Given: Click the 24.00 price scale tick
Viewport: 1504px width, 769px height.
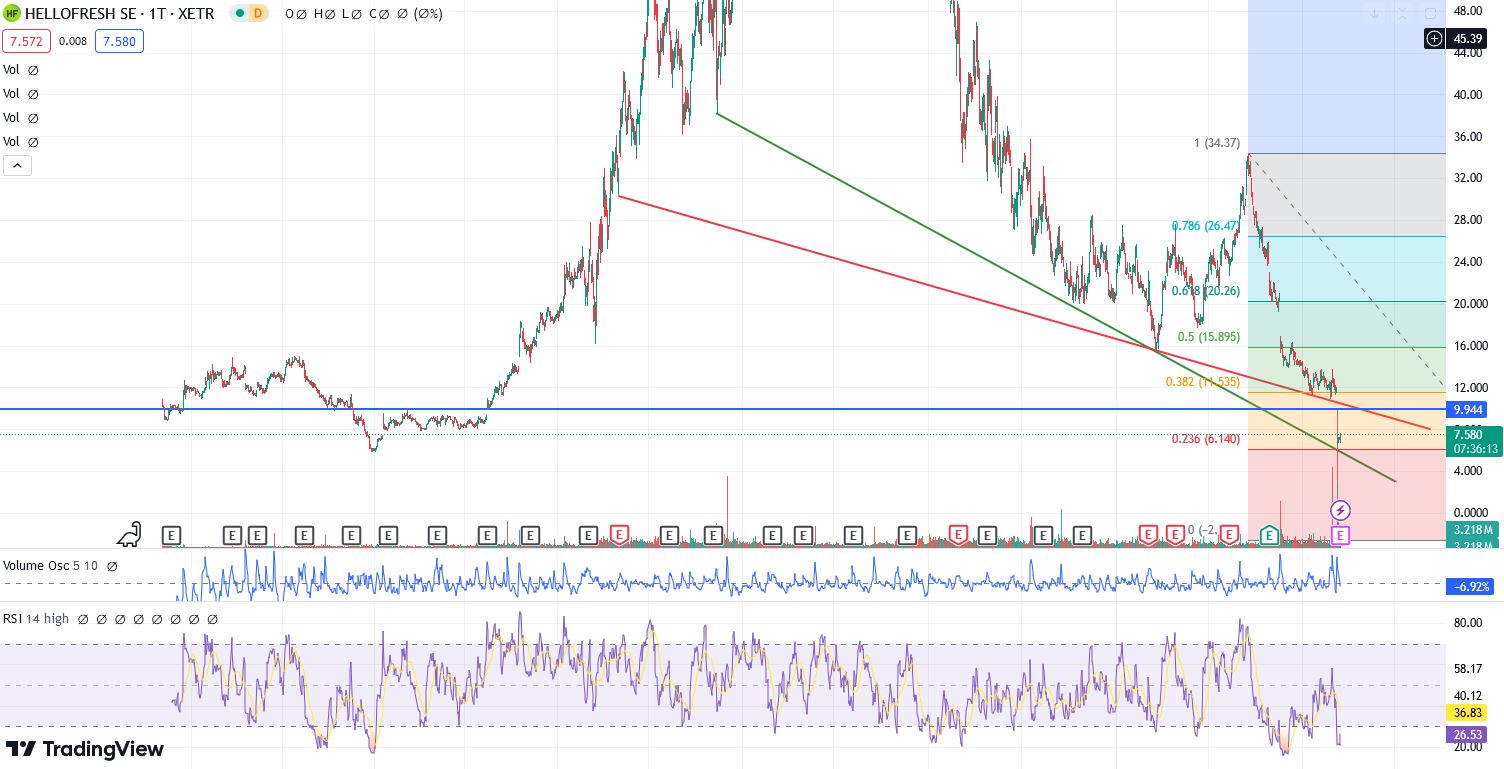Looking at the screenshot, I should tap(1467, 262).
